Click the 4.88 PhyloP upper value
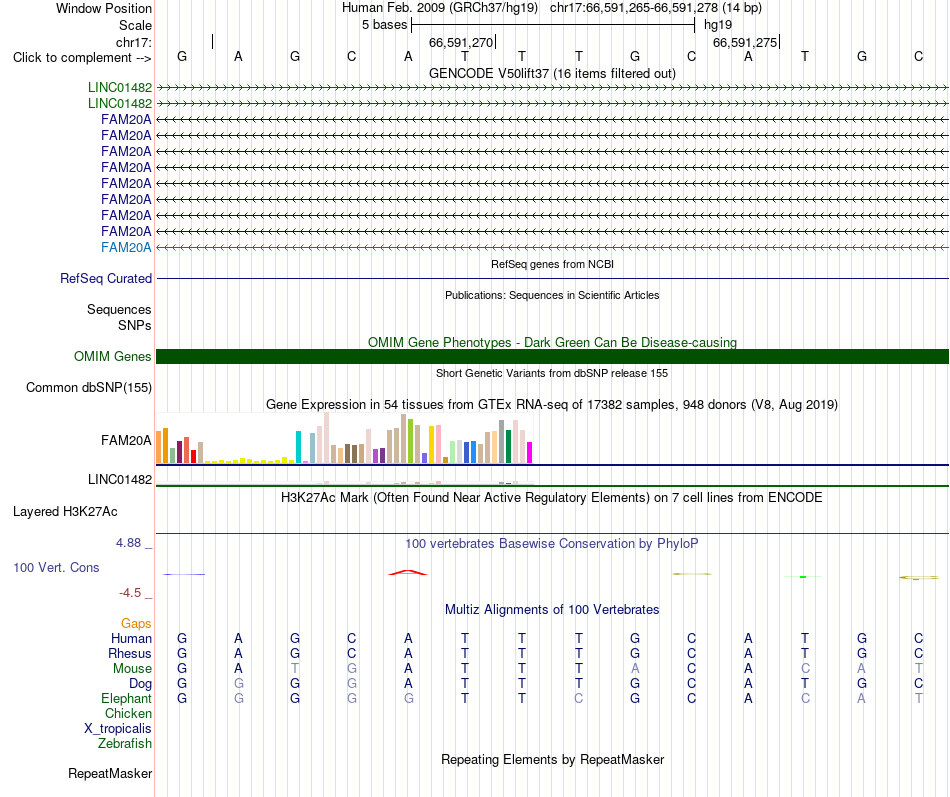Viewport: 950px width, 797px height. click(129, 543)
